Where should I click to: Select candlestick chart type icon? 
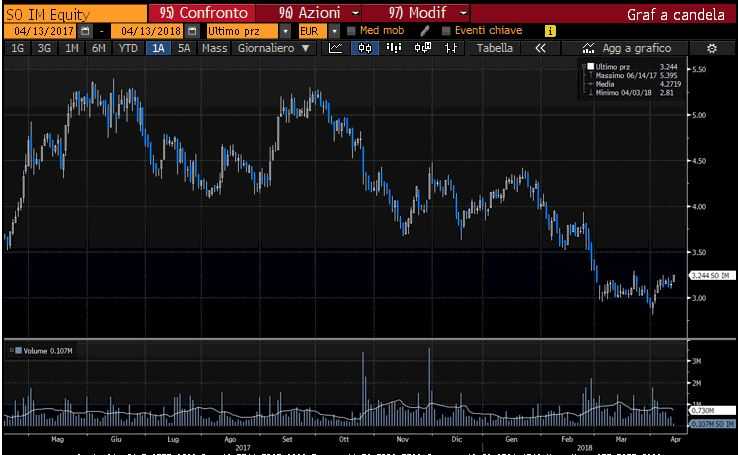(365, 48)
